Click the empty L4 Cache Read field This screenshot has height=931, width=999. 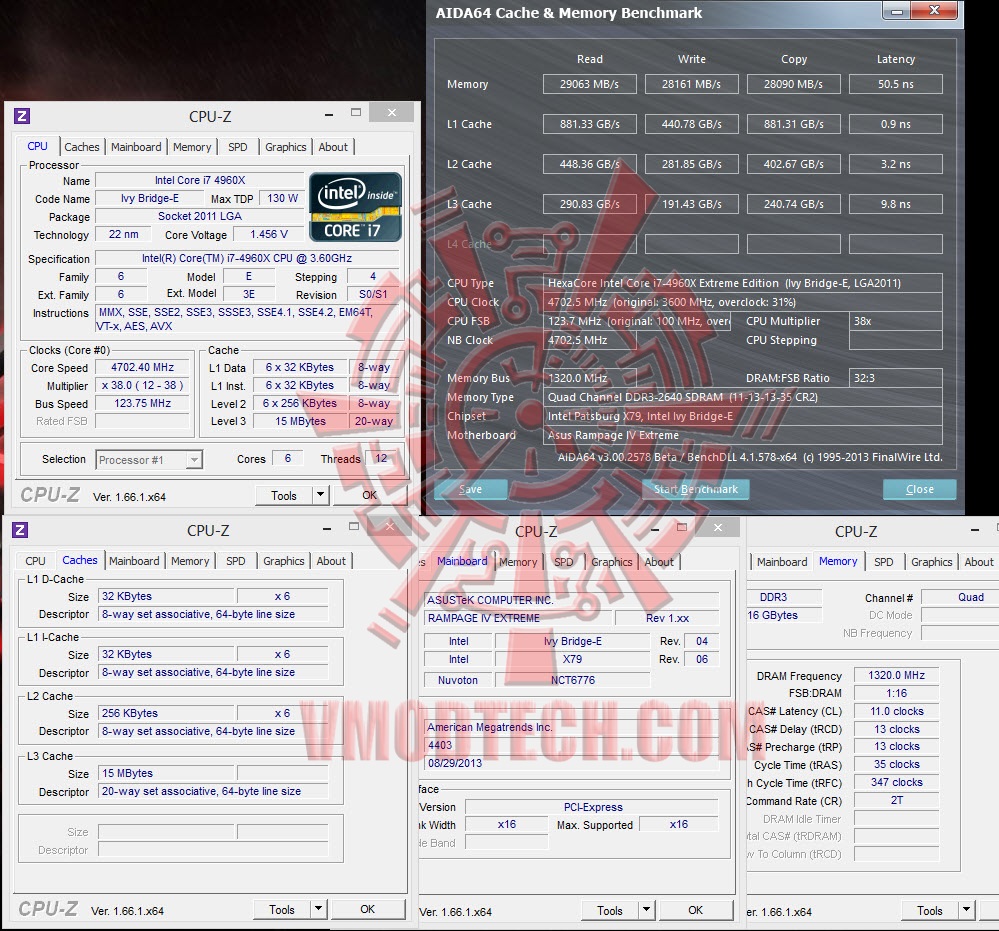click(589, 244)
